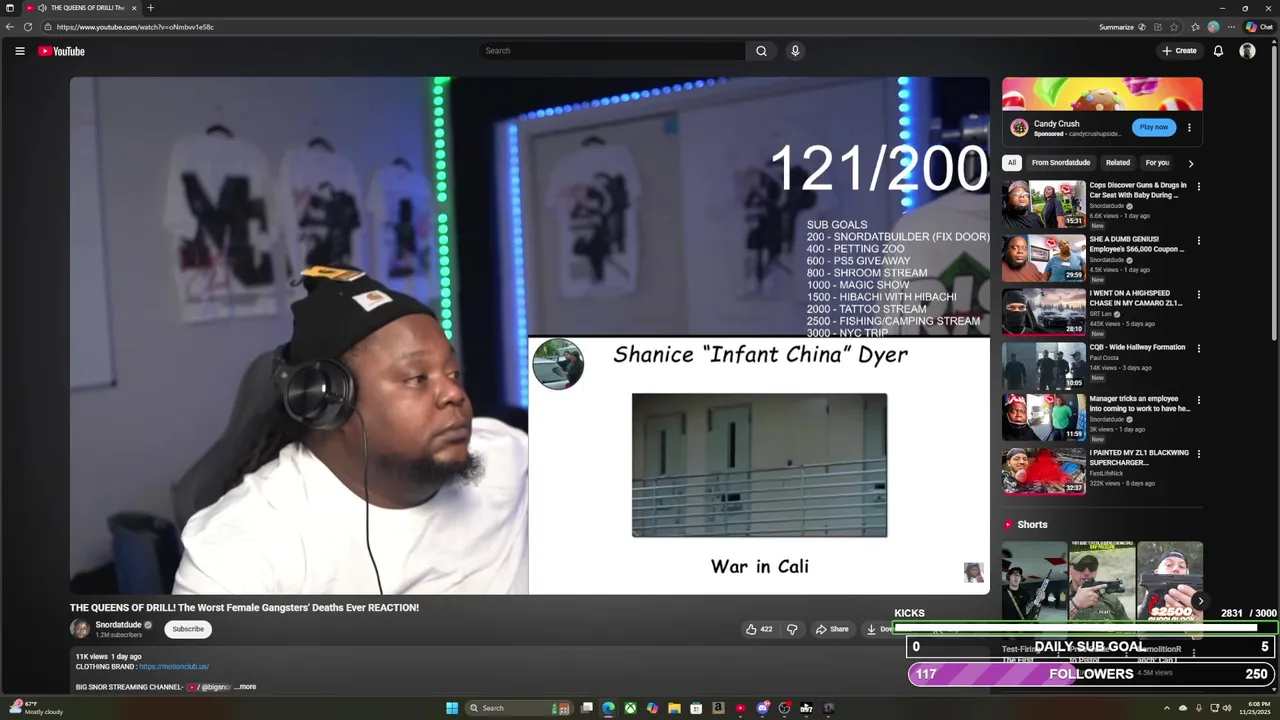The height and width of the screenshot is (720, 1280).
Task: Open options for PAINTED MY ZL1 video
Action: [x=1199, y=454]
